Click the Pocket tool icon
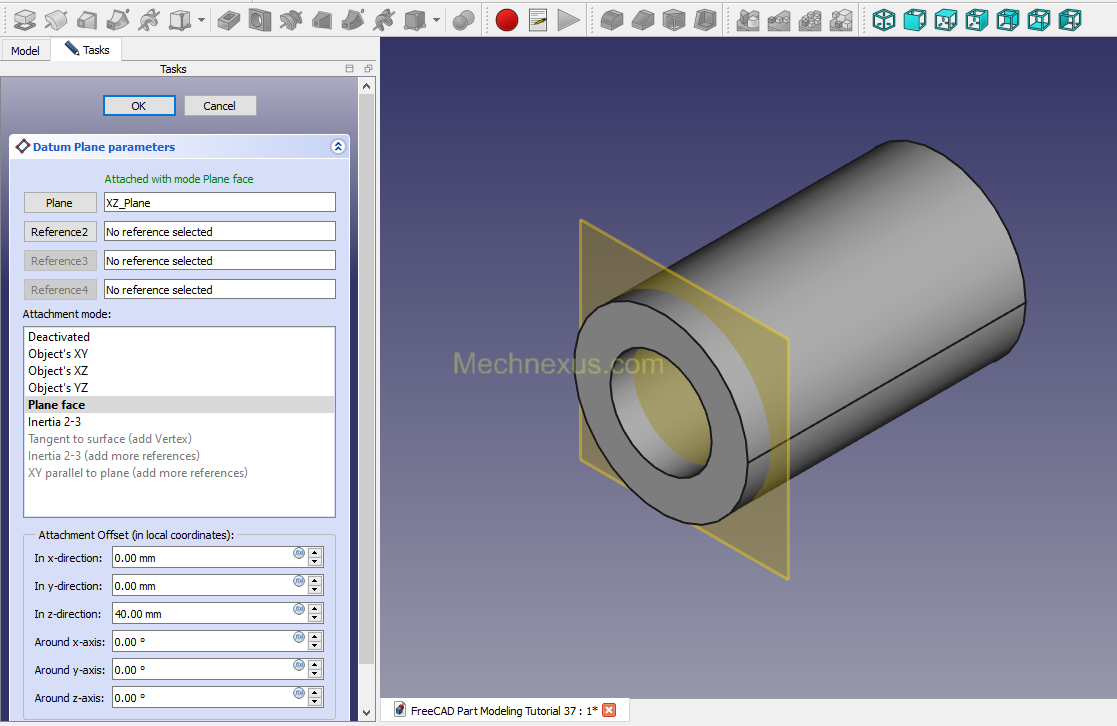Screen dimensions: 1117x726 229,19
